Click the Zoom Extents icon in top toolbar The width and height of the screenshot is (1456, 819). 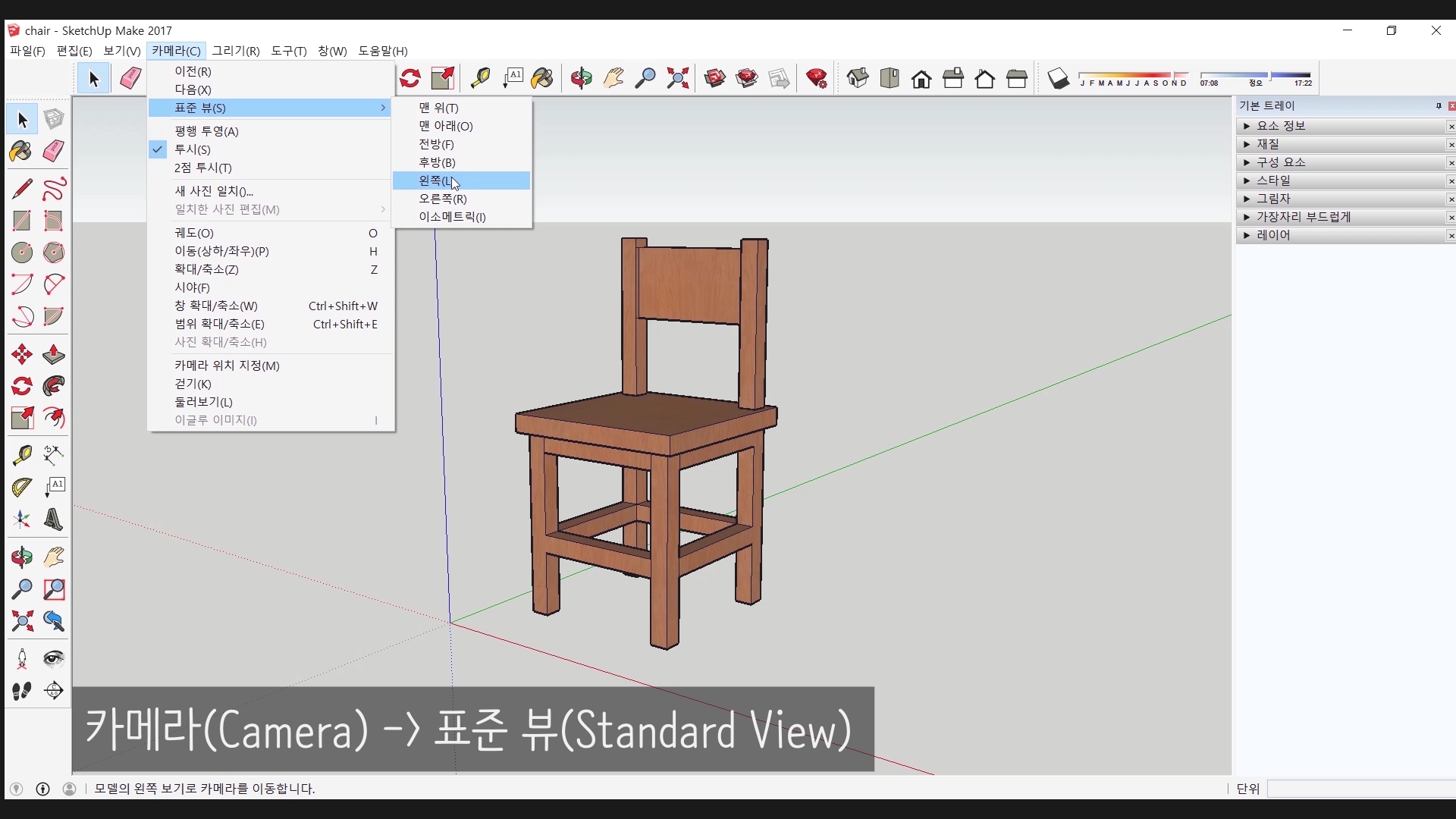(677, 78)
